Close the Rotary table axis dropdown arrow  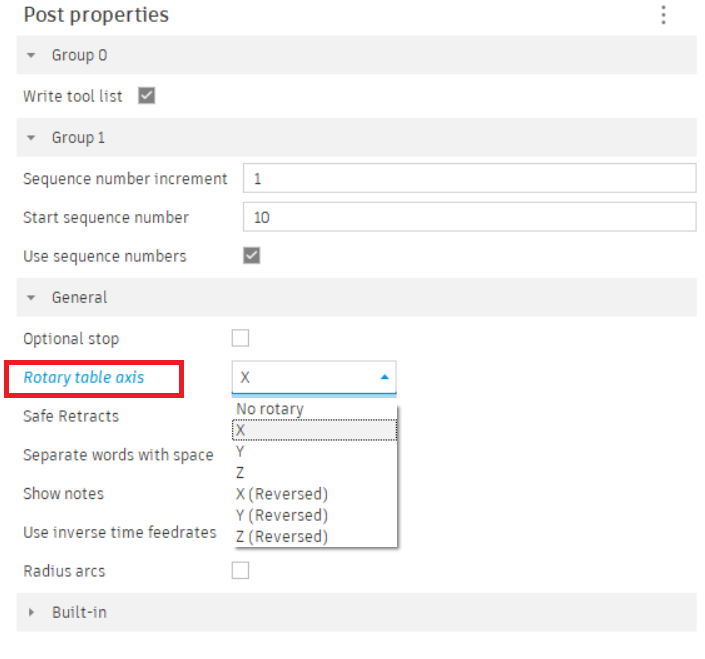pyautogui.click(x=384, y=378)
